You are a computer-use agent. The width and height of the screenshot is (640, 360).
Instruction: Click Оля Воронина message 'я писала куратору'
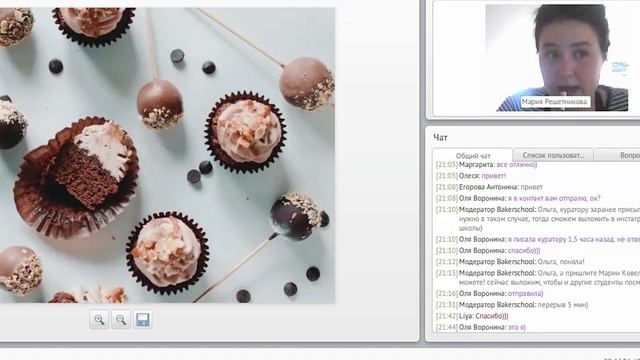pyautogui.click(x=538, y=239)
